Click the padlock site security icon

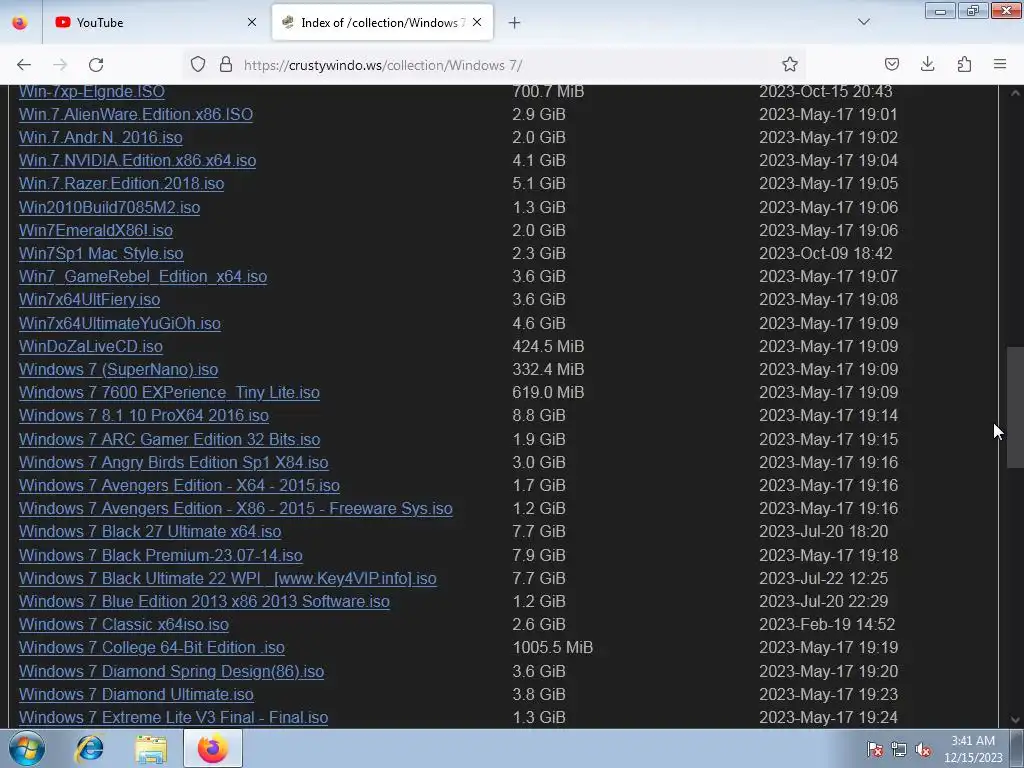pos(226,65)
